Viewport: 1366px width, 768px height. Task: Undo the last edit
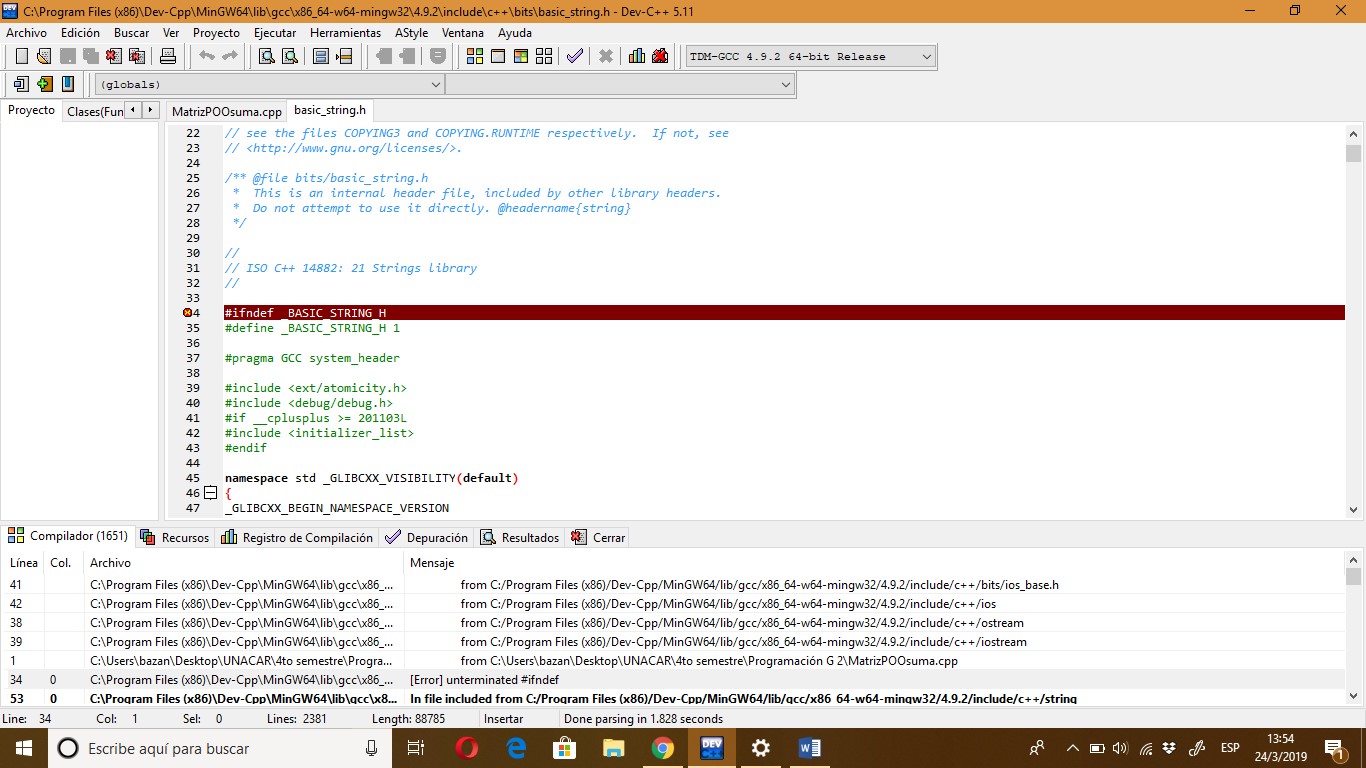coord(207,56)
